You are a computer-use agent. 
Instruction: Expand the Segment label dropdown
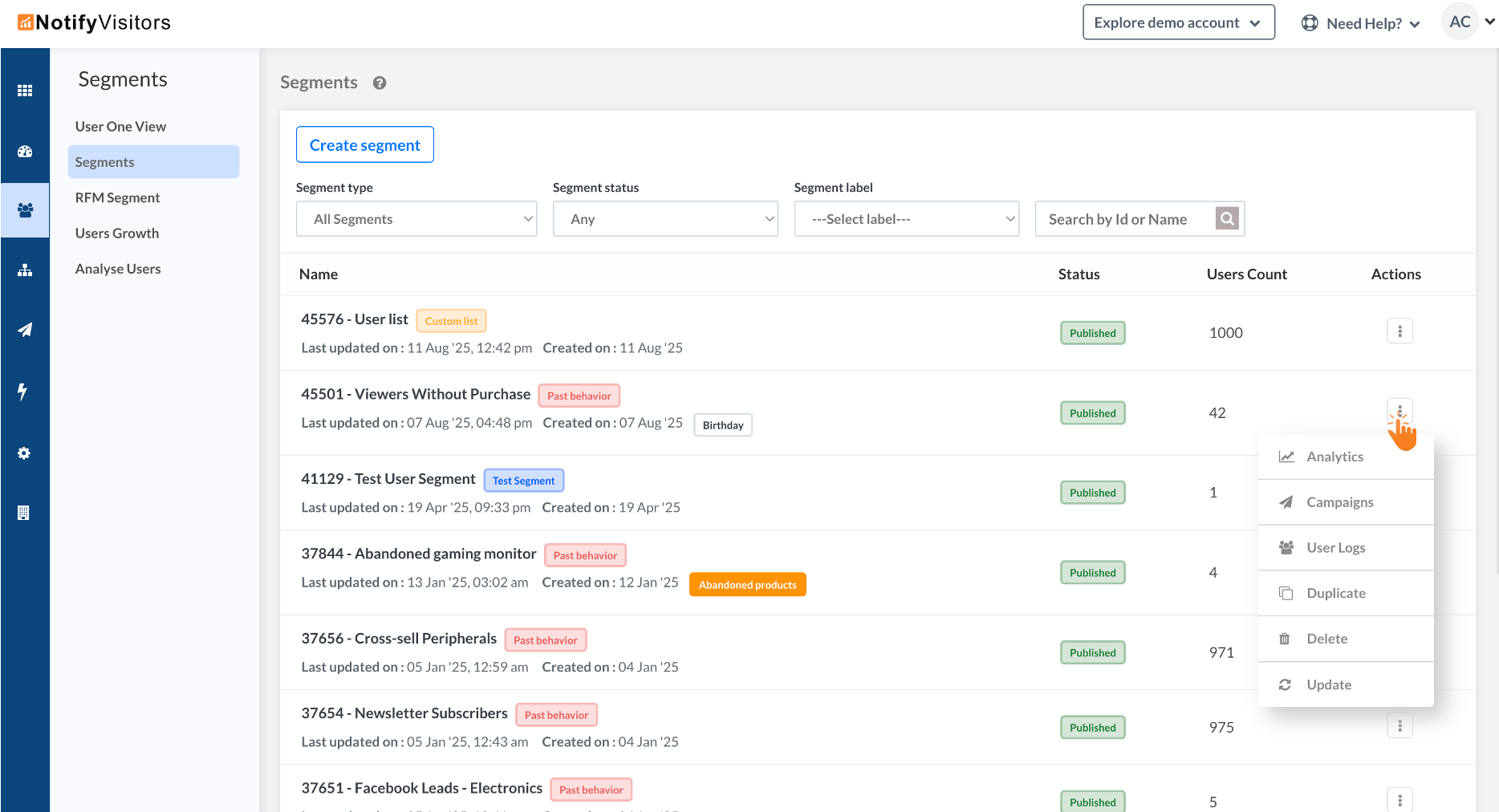pos(906,219)
